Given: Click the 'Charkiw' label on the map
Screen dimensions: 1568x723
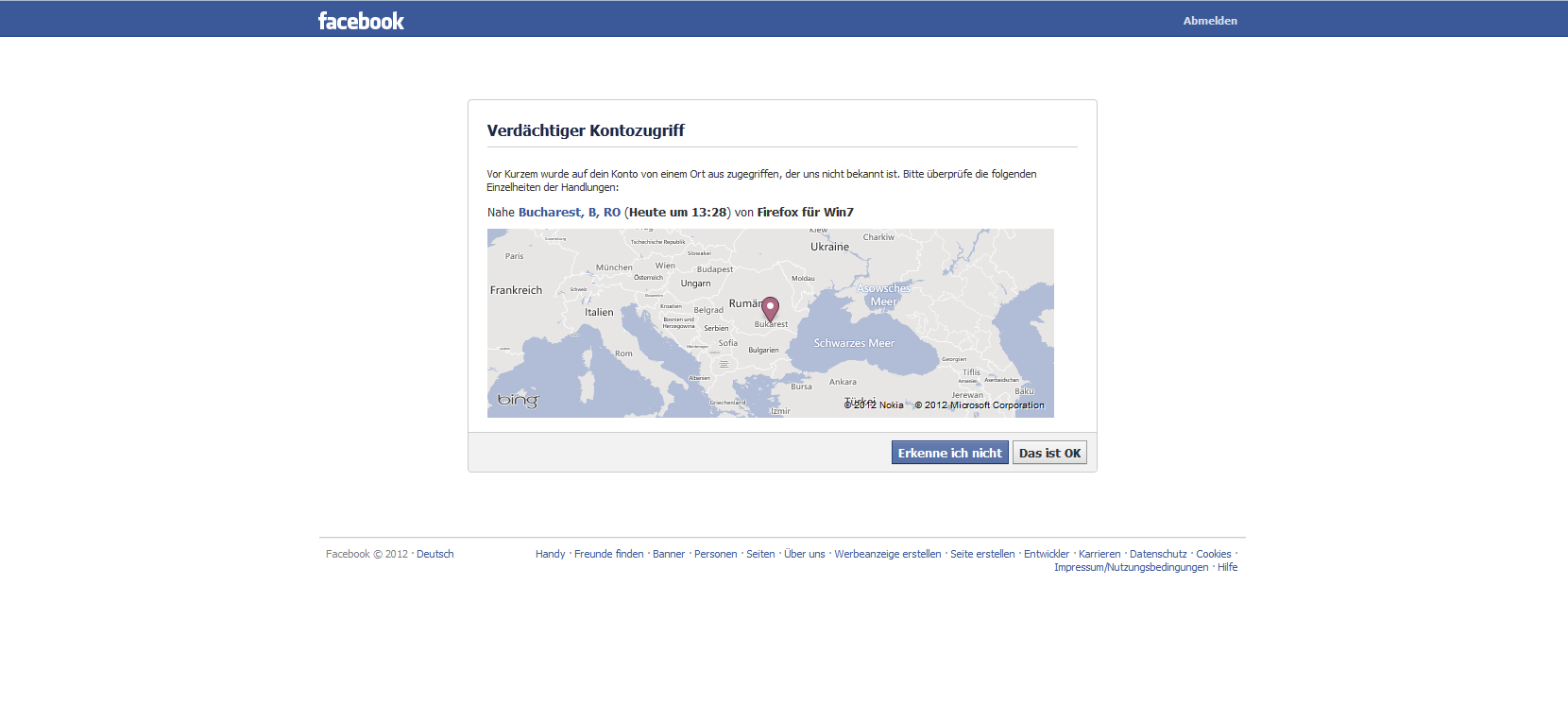Looking at the screenshot, I should pos(878,237).
